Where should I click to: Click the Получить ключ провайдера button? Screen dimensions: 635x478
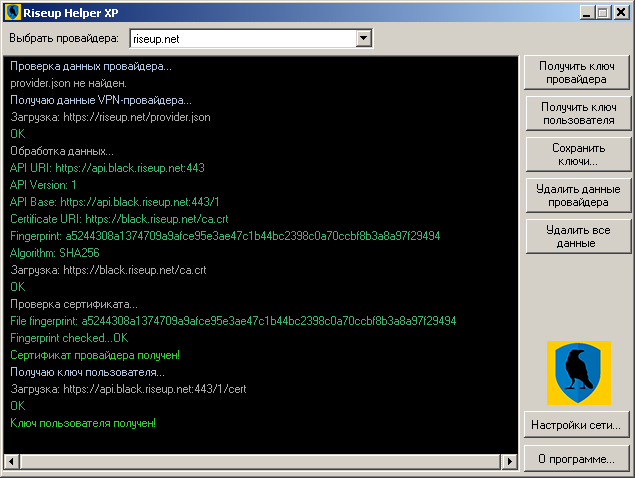(x=577, y=73)
